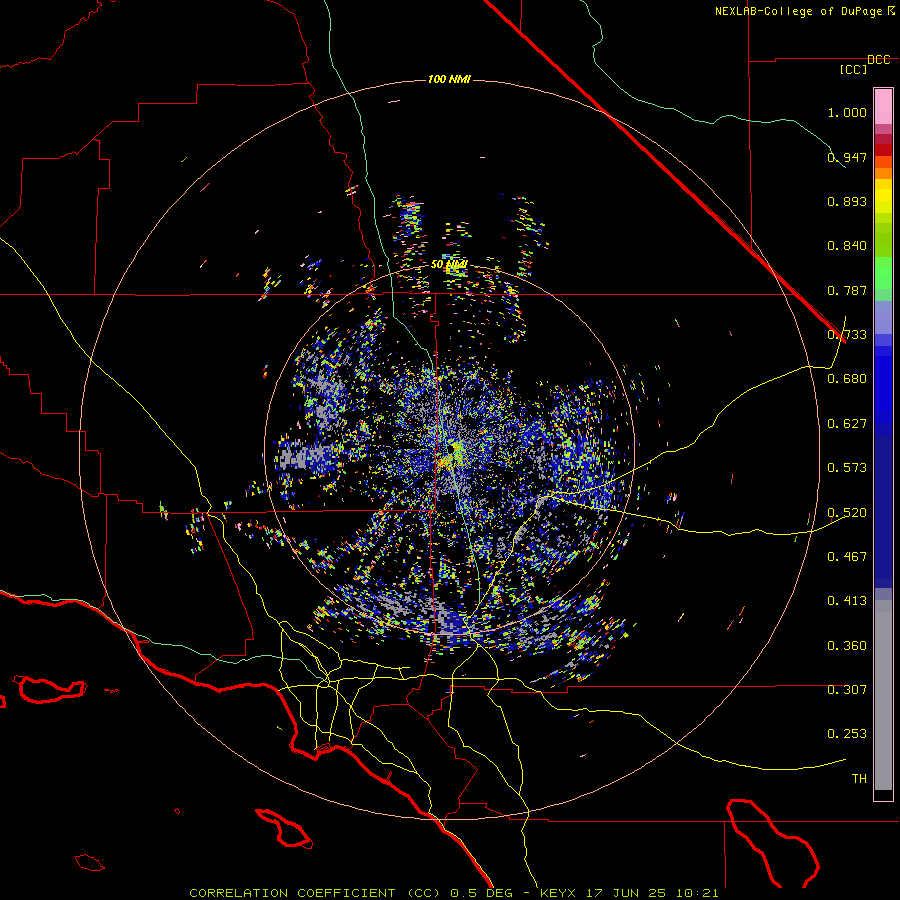Select the 0.413 legend value
The width and height of the screenshot is (900, 900).
click(847, 601)
